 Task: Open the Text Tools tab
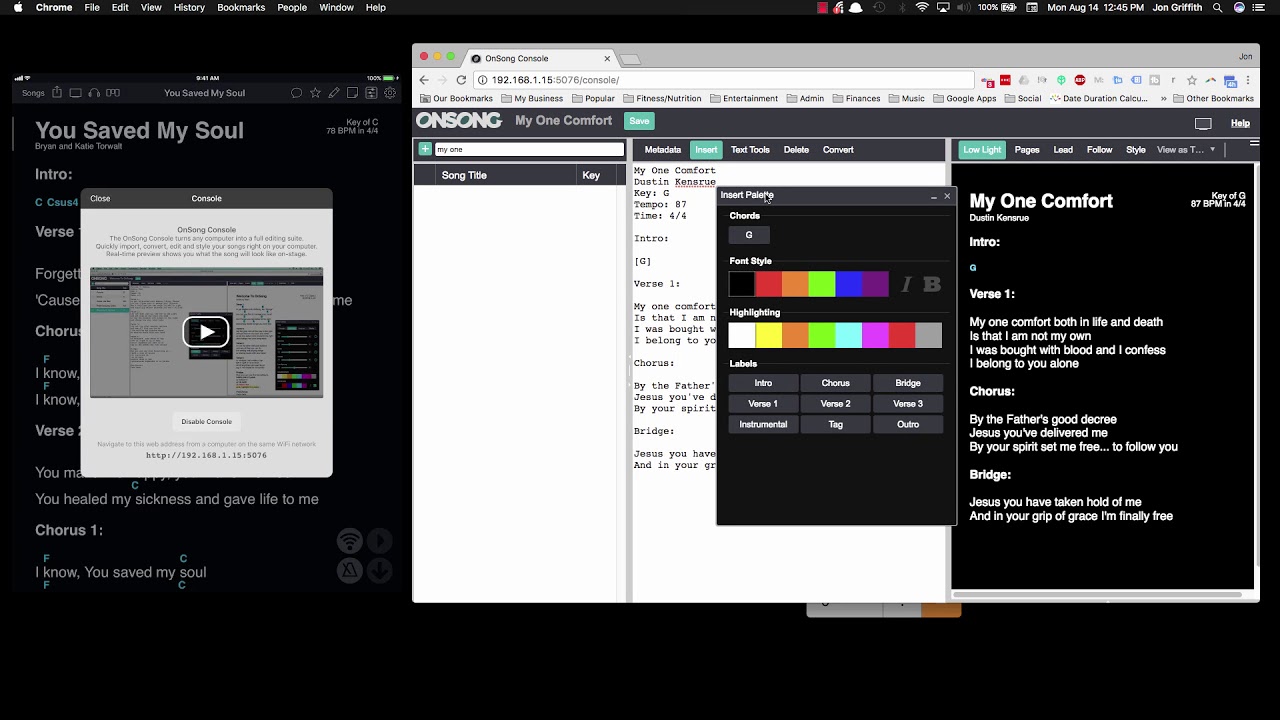coord(750,150)
